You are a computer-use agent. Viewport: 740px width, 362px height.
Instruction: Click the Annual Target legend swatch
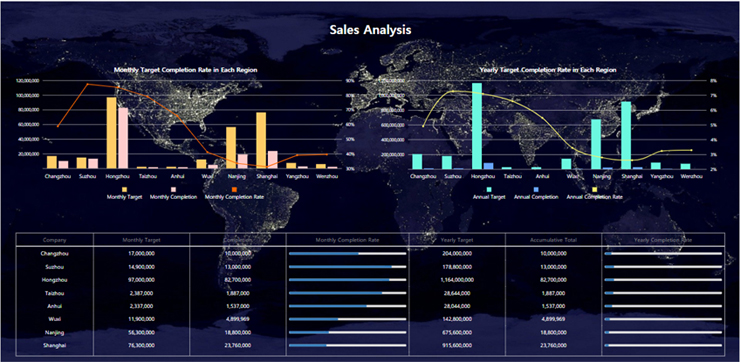489,189
